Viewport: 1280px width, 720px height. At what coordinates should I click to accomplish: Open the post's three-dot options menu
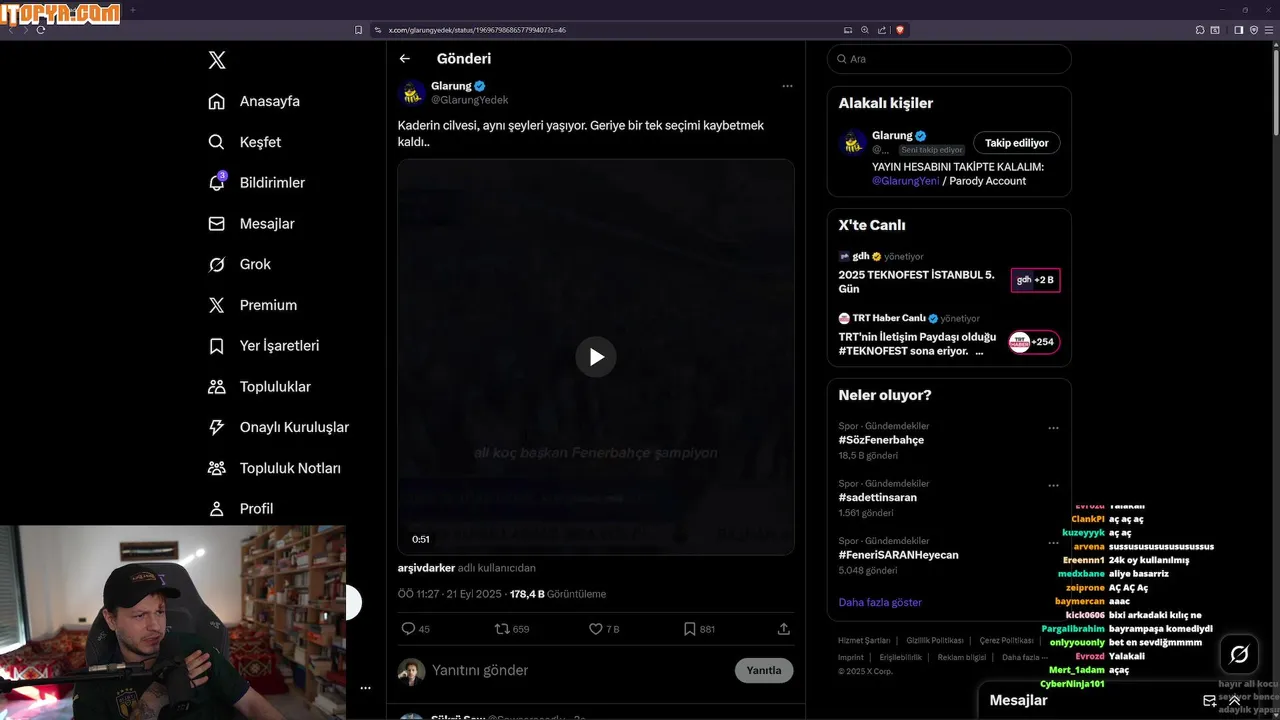(x=787, y=86)
